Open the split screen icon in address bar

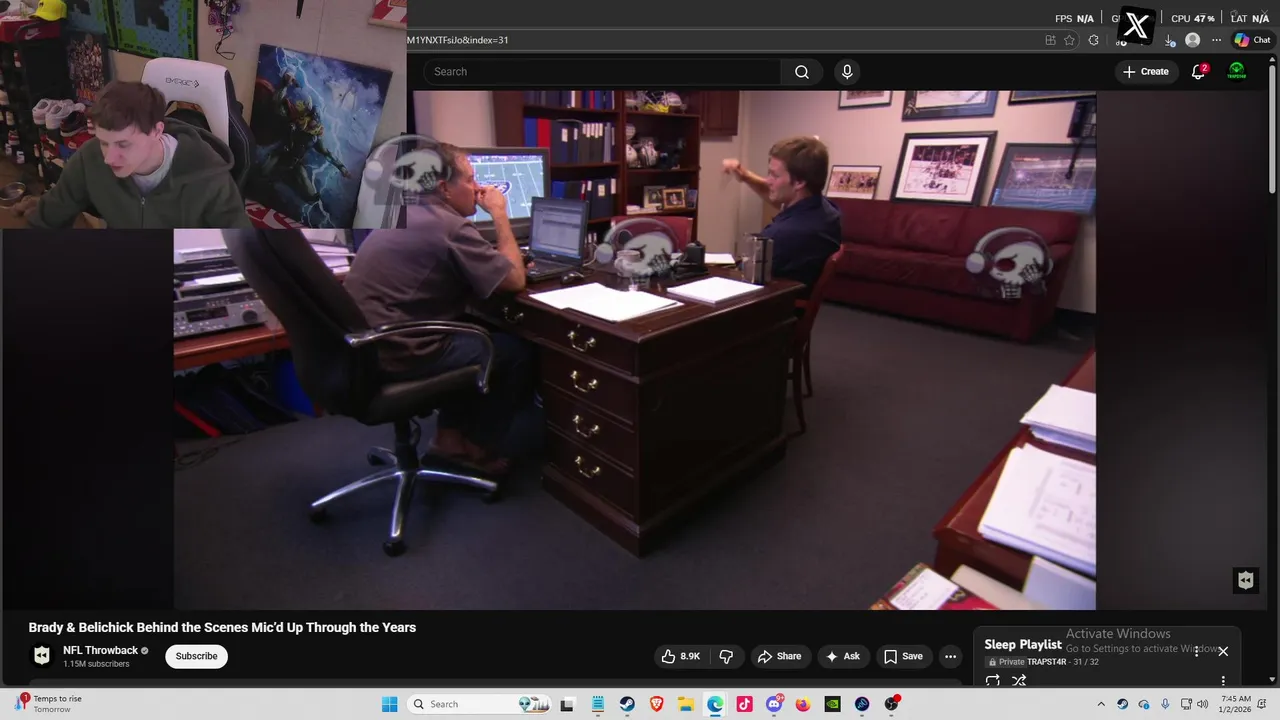tap(1050, 40)
